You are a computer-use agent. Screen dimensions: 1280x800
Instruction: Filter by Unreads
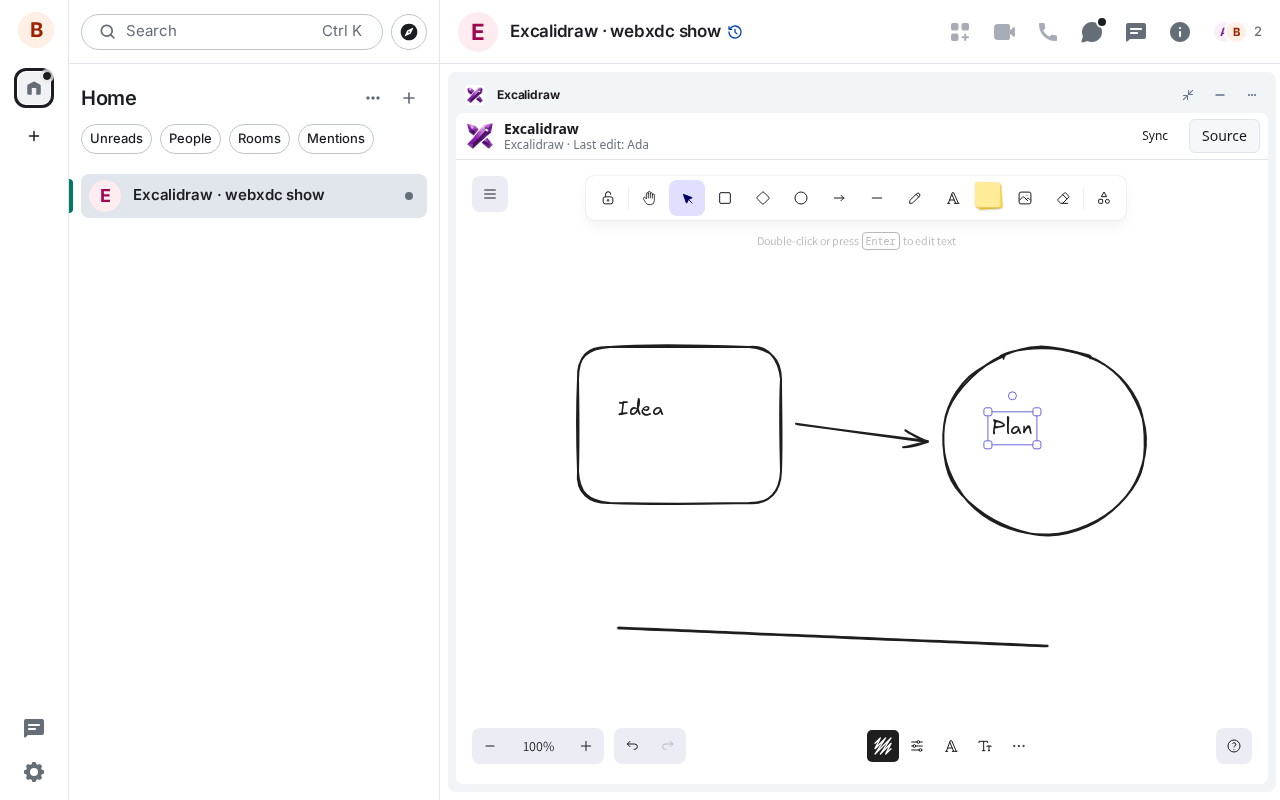pos(116,139)
